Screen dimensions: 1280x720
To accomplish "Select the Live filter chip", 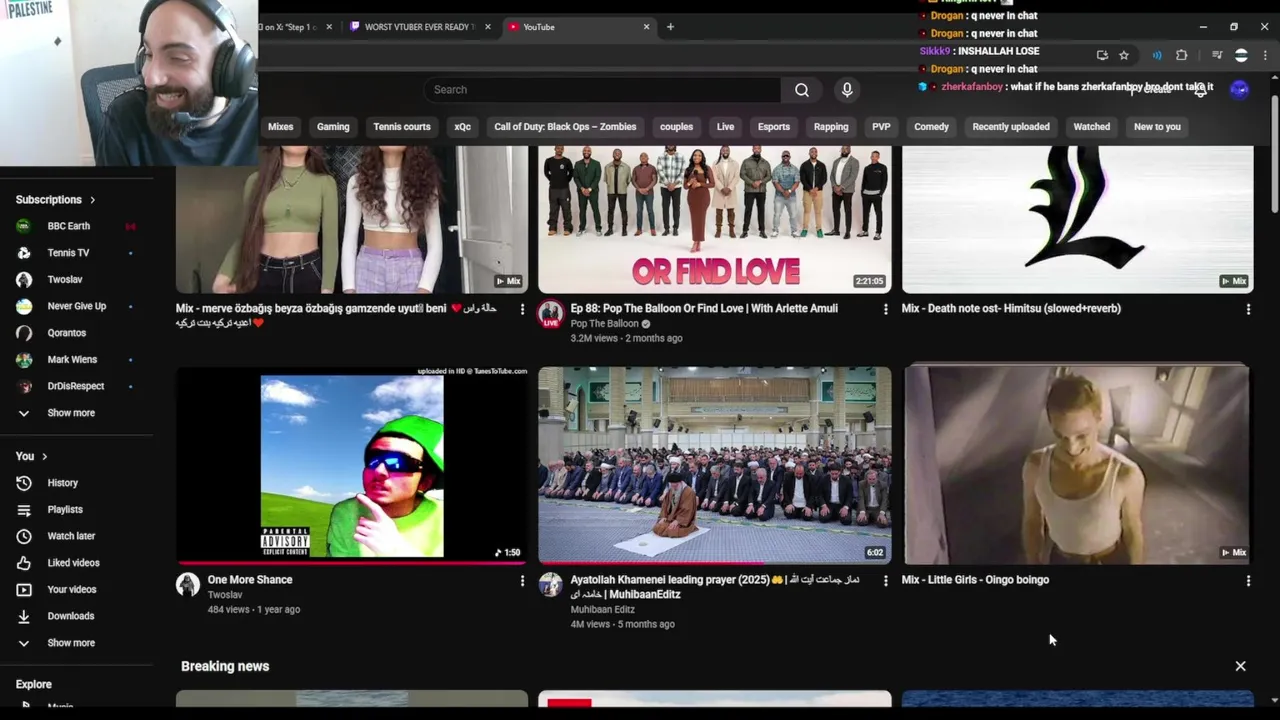I will point(726,127).
